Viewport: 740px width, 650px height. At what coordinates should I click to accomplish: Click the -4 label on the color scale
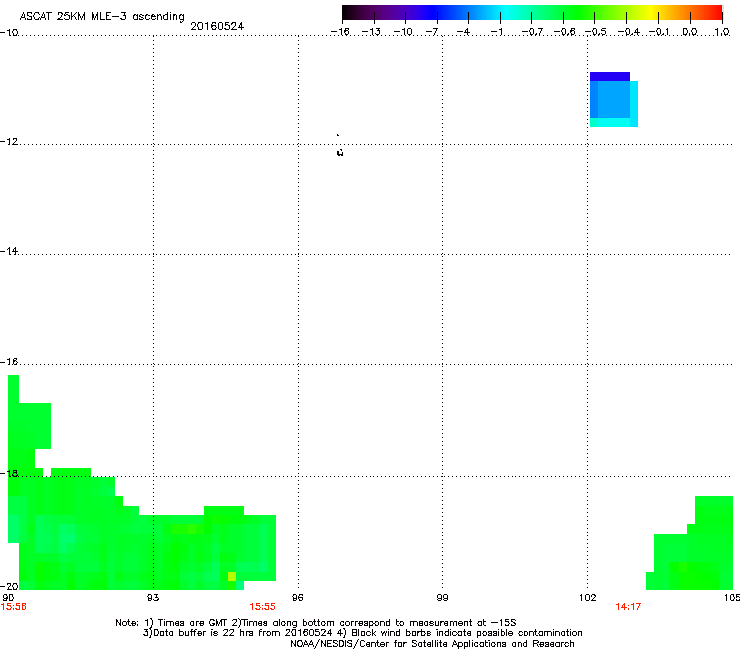pos(463,32)
